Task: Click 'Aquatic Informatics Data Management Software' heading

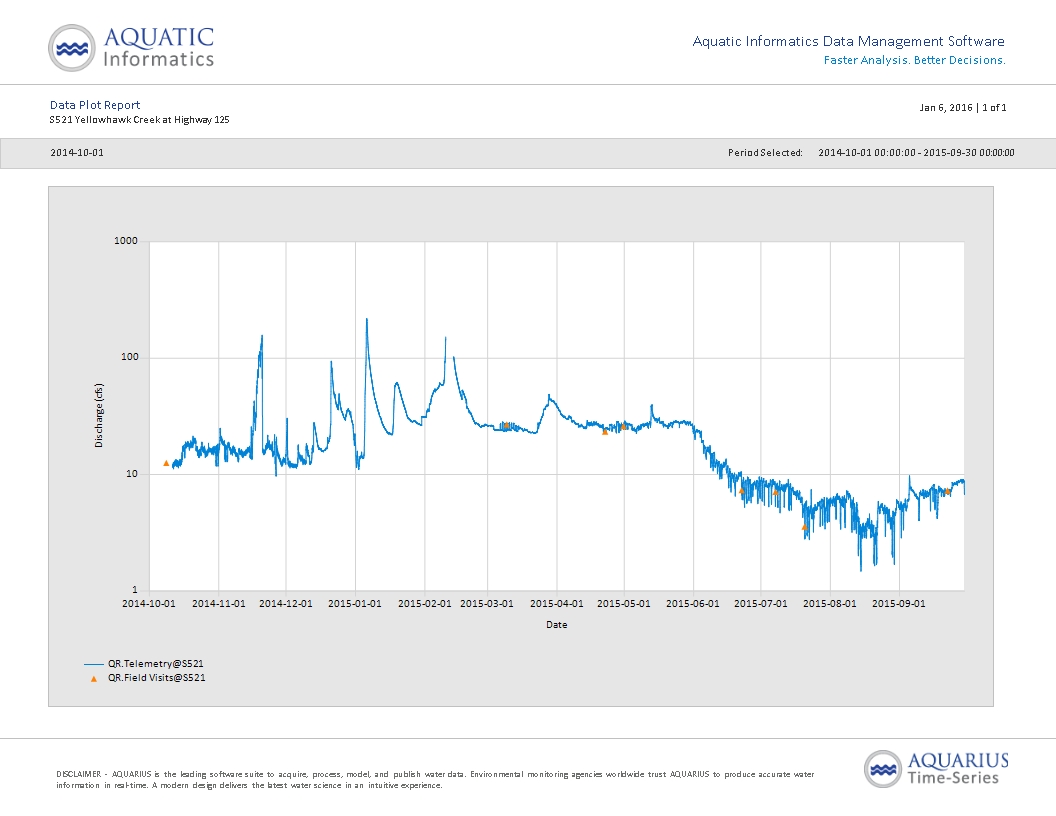Action: tap(849, 41)
